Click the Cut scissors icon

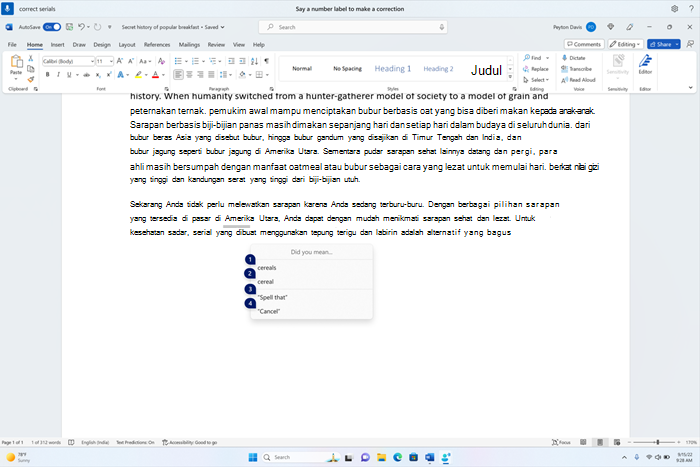click(31, 58)
